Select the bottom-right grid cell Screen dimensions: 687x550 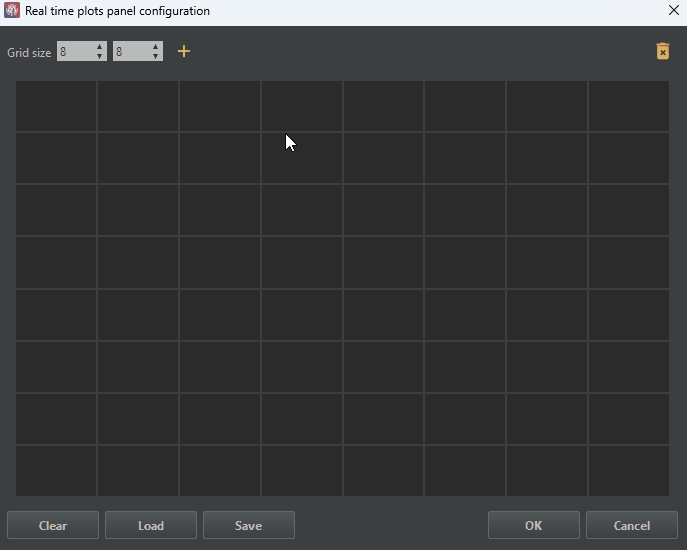[x=628, y=470]
